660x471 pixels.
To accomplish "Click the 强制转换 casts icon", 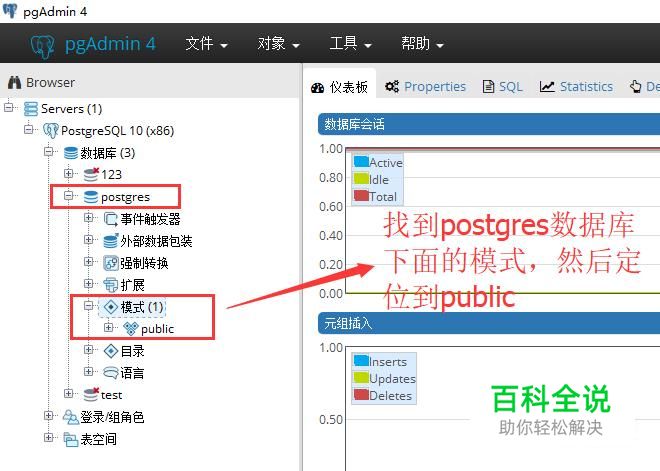I will [x=111, y=263].
